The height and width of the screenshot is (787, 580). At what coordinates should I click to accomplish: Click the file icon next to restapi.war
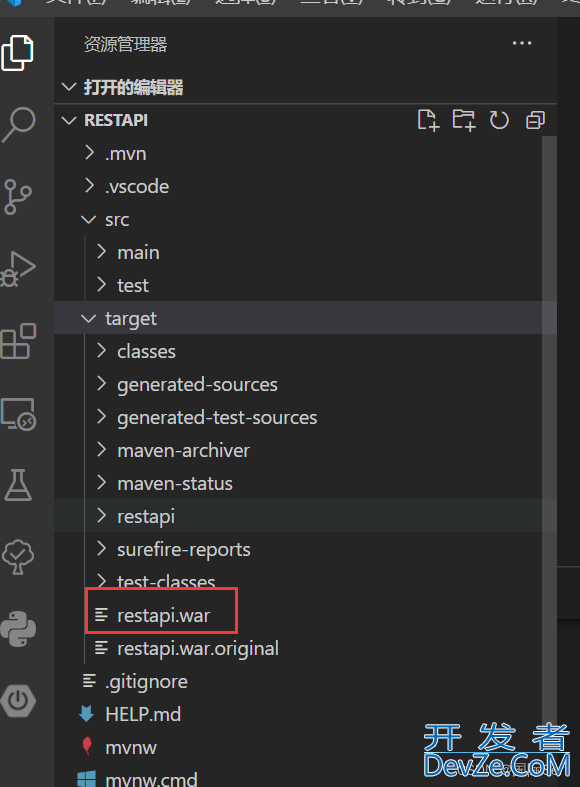click(x=101, y=615)
